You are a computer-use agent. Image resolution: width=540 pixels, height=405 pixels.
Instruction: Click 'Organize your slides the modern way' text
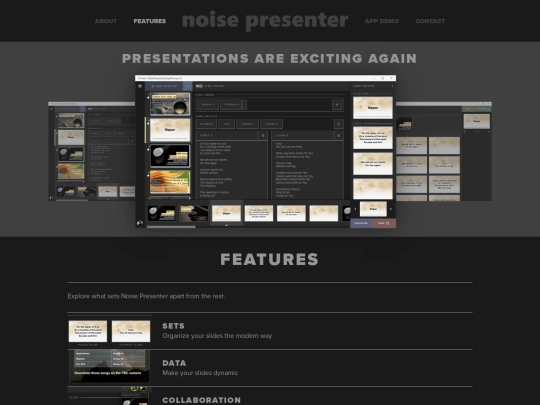[217, 336]
